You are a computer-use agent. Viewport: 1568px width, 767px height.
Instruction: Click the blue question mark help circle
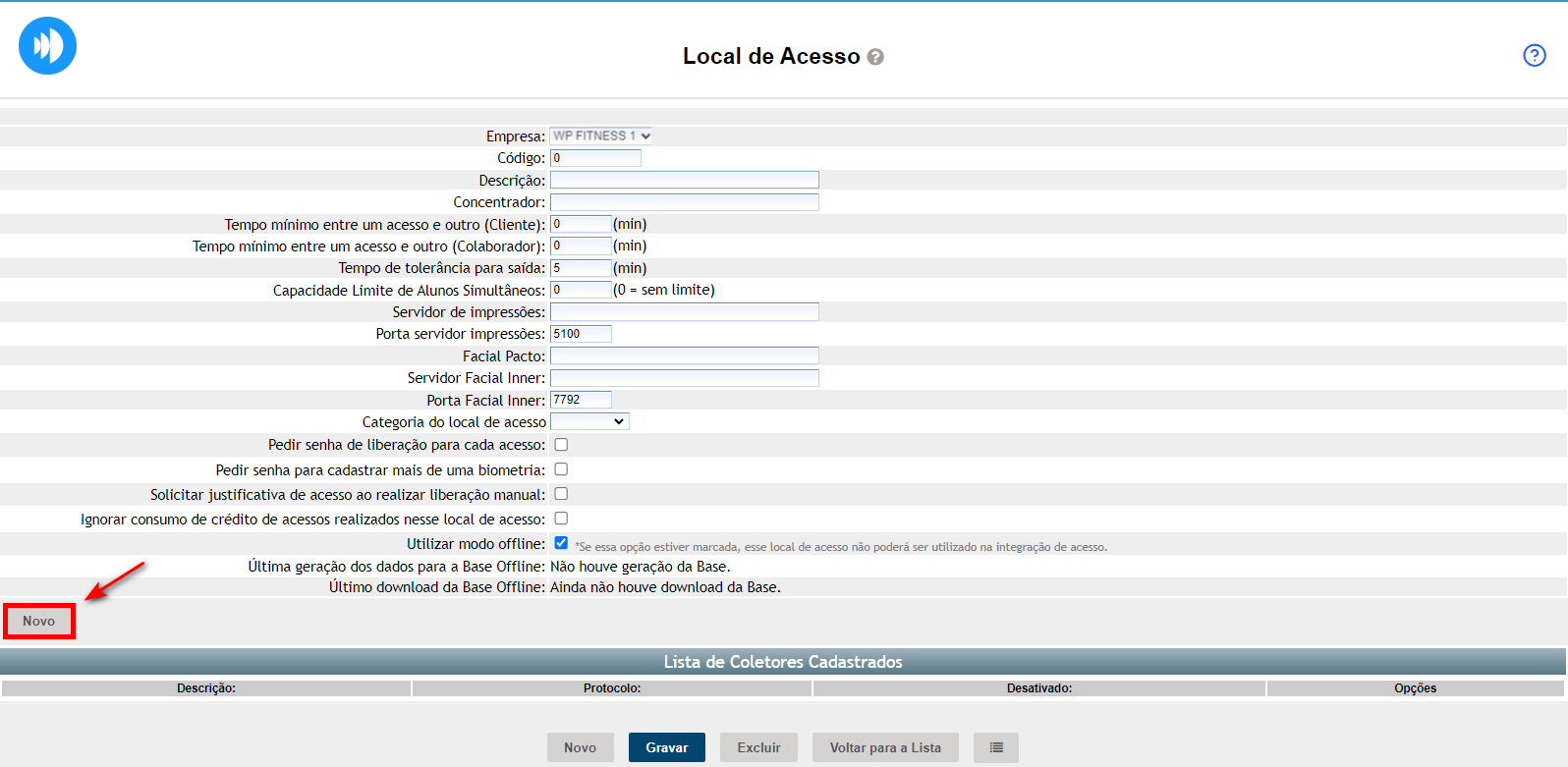[1534, 55]
